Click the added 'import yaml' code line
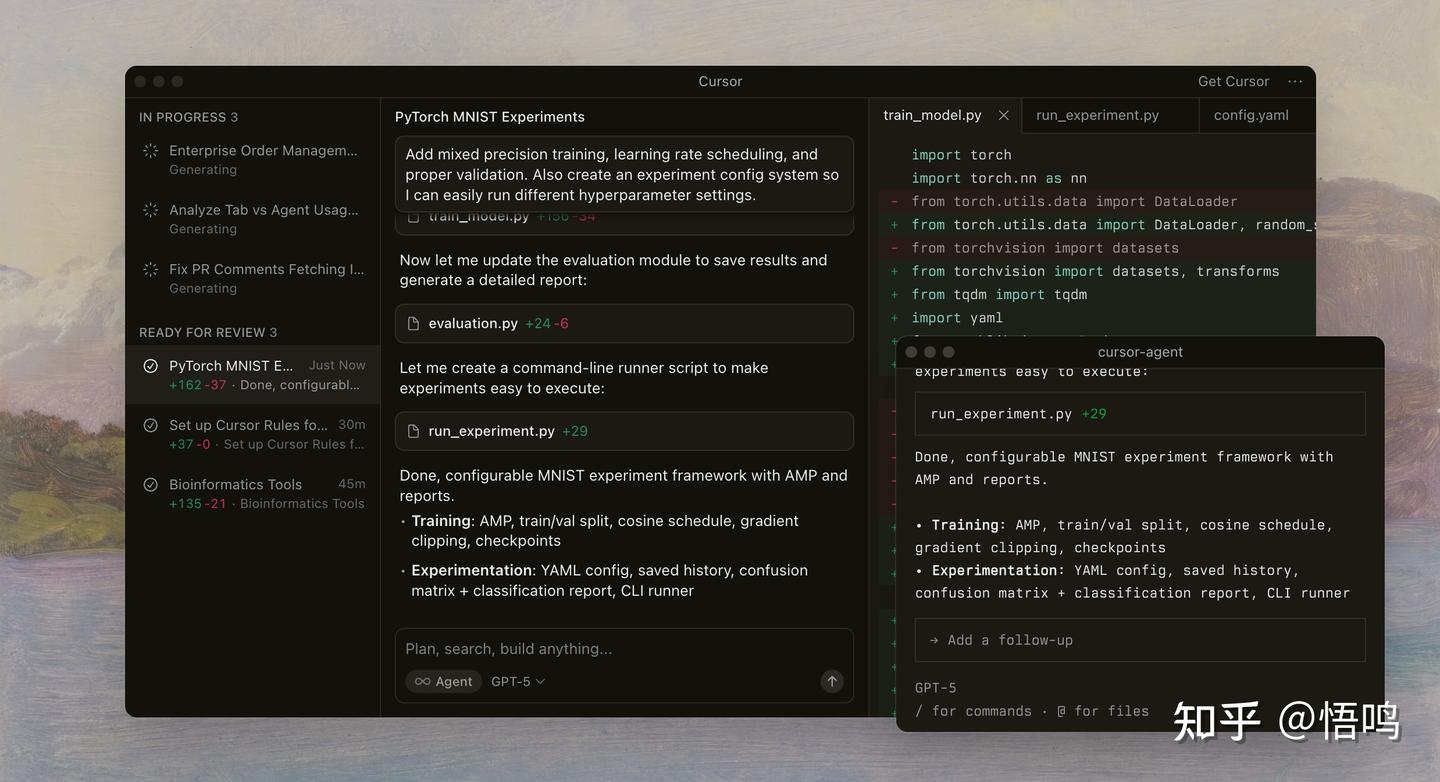This screenshot has height=782, width=1440. [956, 317]
